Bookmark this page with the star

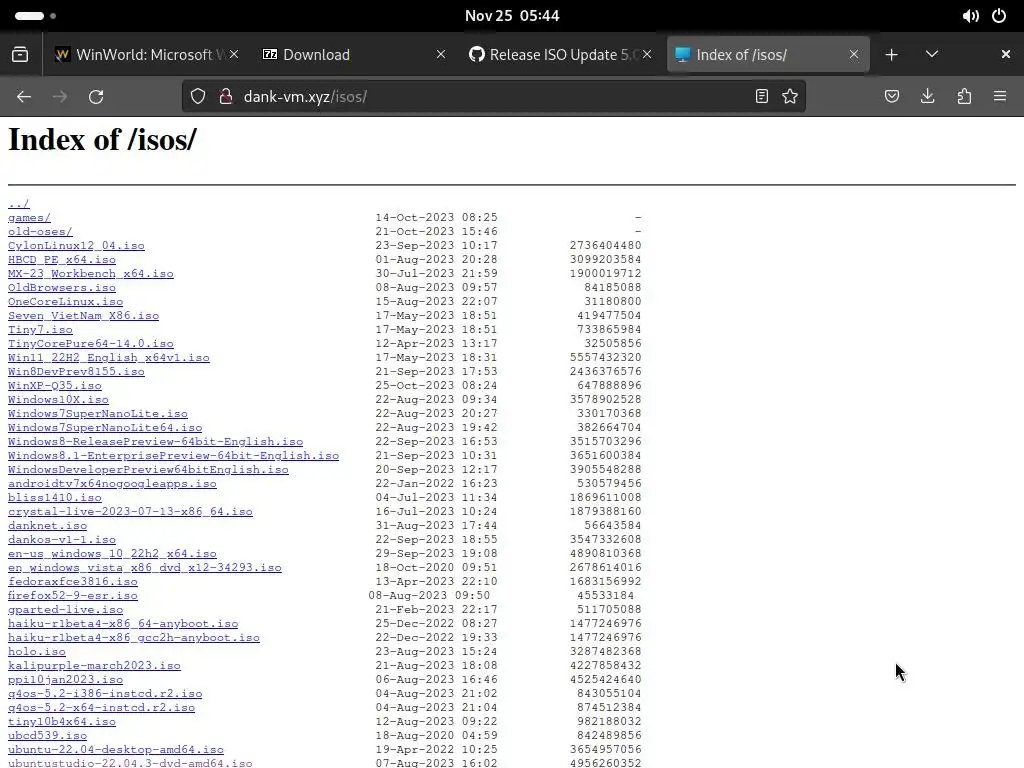(x=790, y=97)
